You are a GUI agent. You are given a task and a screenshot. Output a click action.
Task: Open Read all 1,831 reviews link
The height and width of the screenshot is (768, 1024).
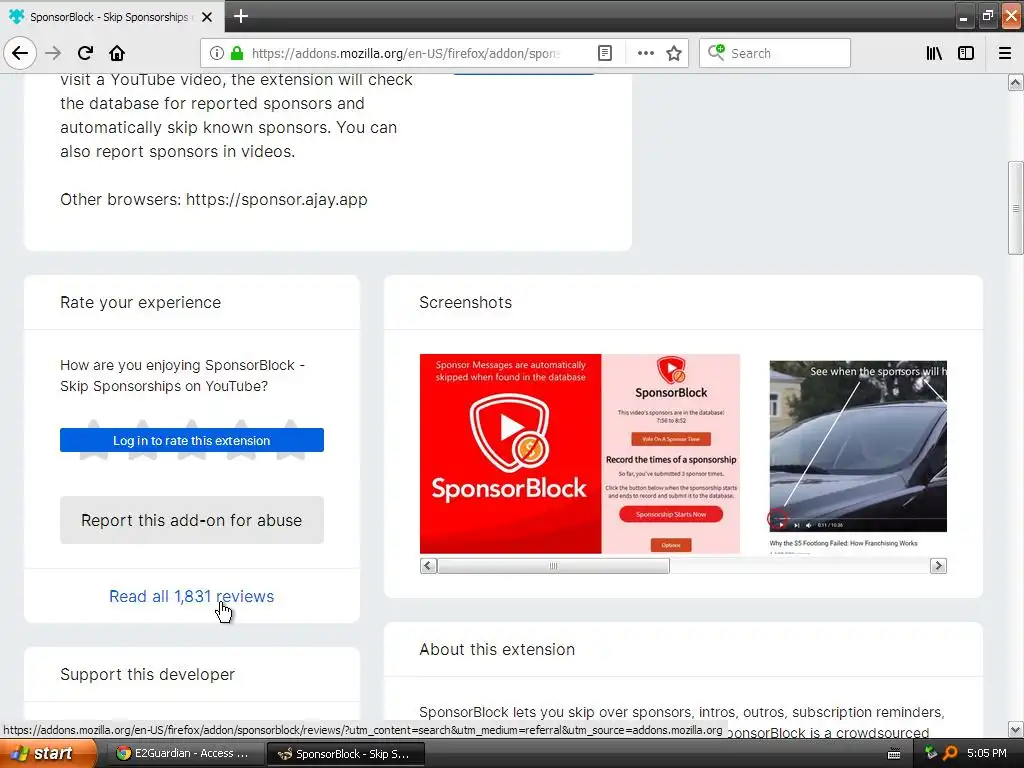pos(191,596)
